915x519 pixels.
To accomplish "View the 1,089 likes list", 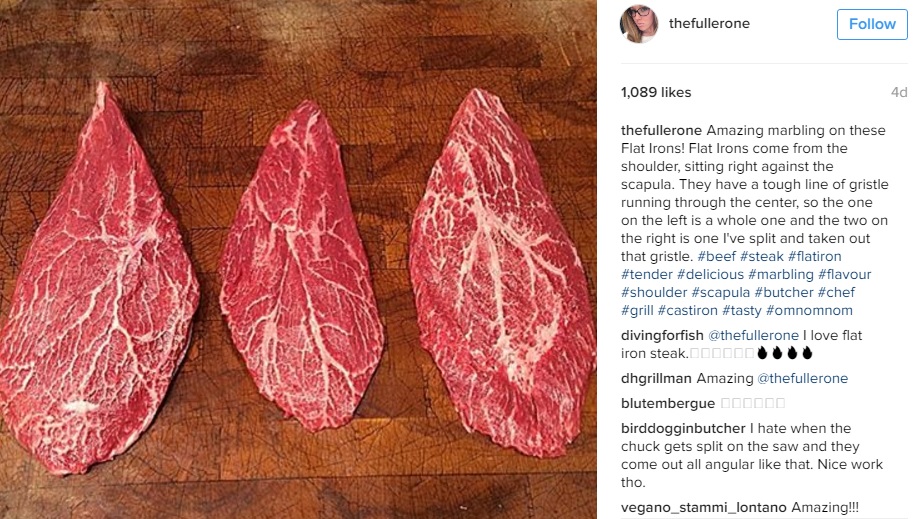I will click(x=656, y=93).
